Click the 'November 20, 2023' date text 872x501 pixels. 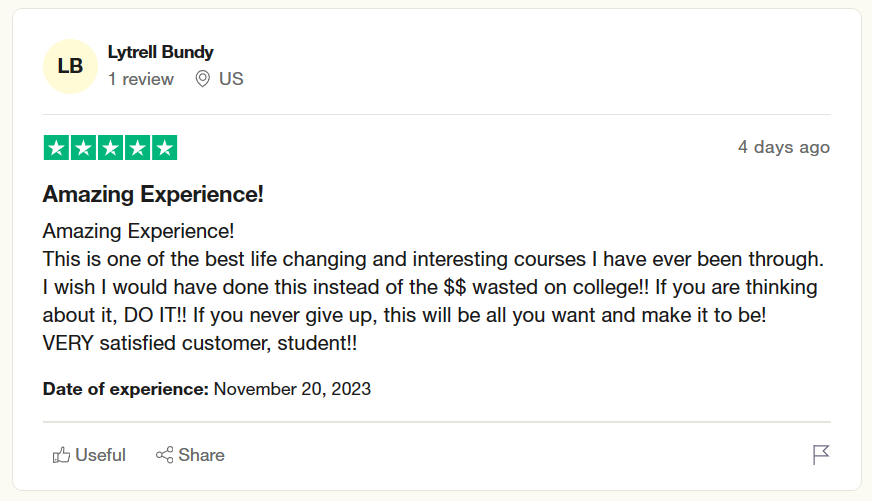click(292, 389)
